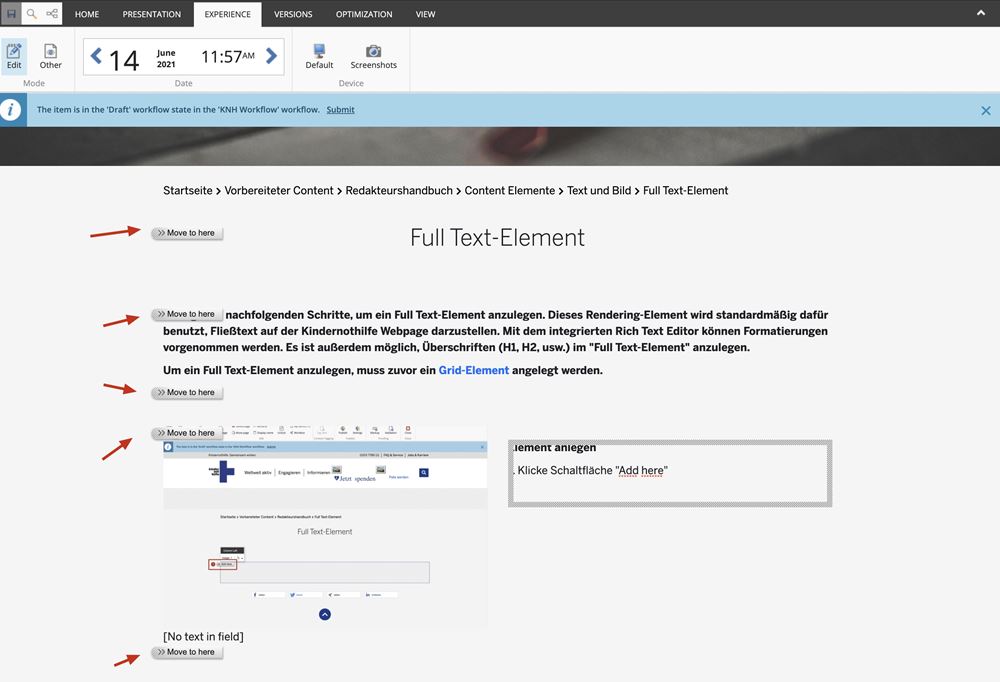
Task: Open the HOME ribbon tab
Action: (x=87, y=14)
